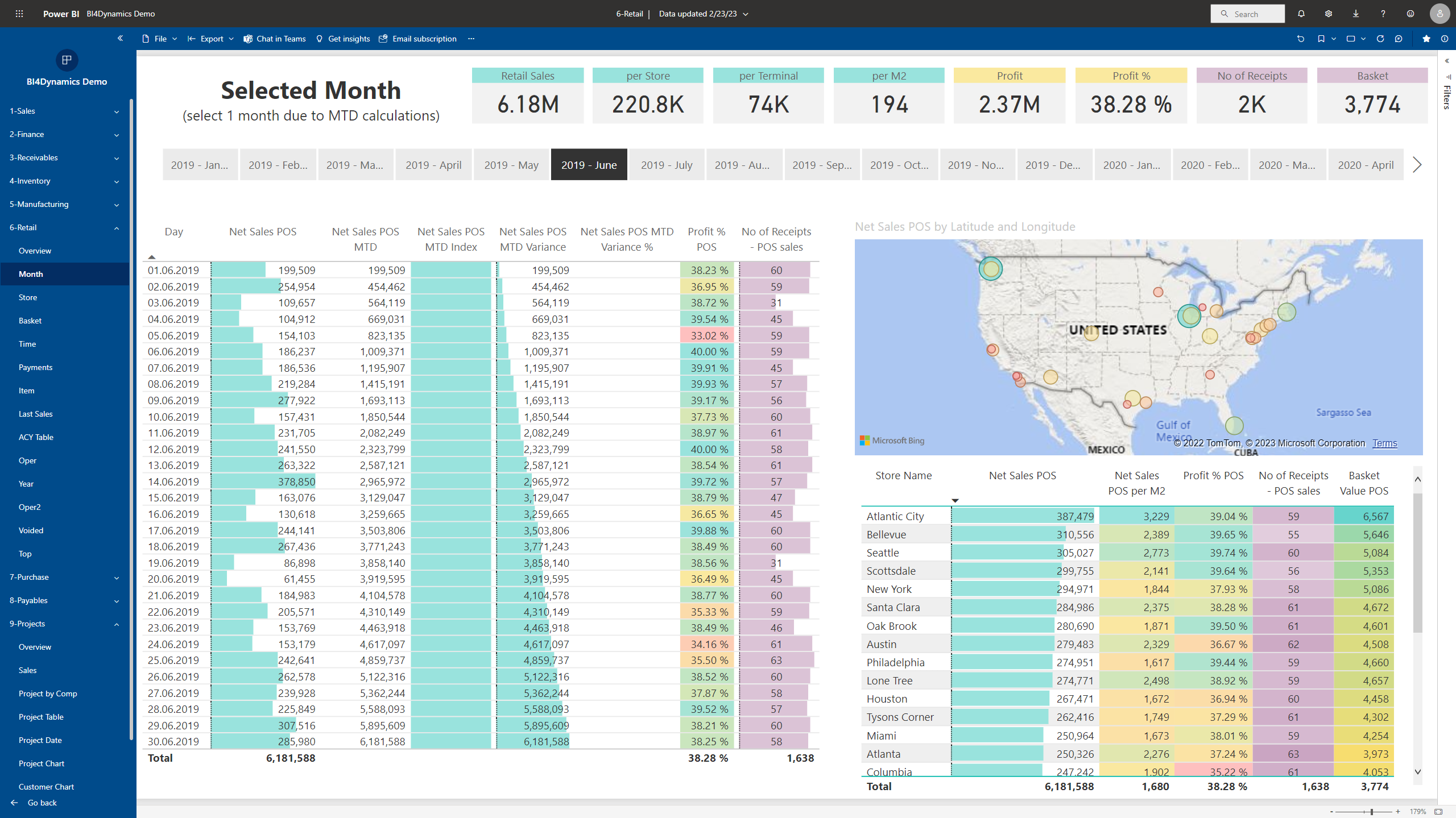
Task: Toggle the favorite star icon
Action: click(x=1426, y=39)
